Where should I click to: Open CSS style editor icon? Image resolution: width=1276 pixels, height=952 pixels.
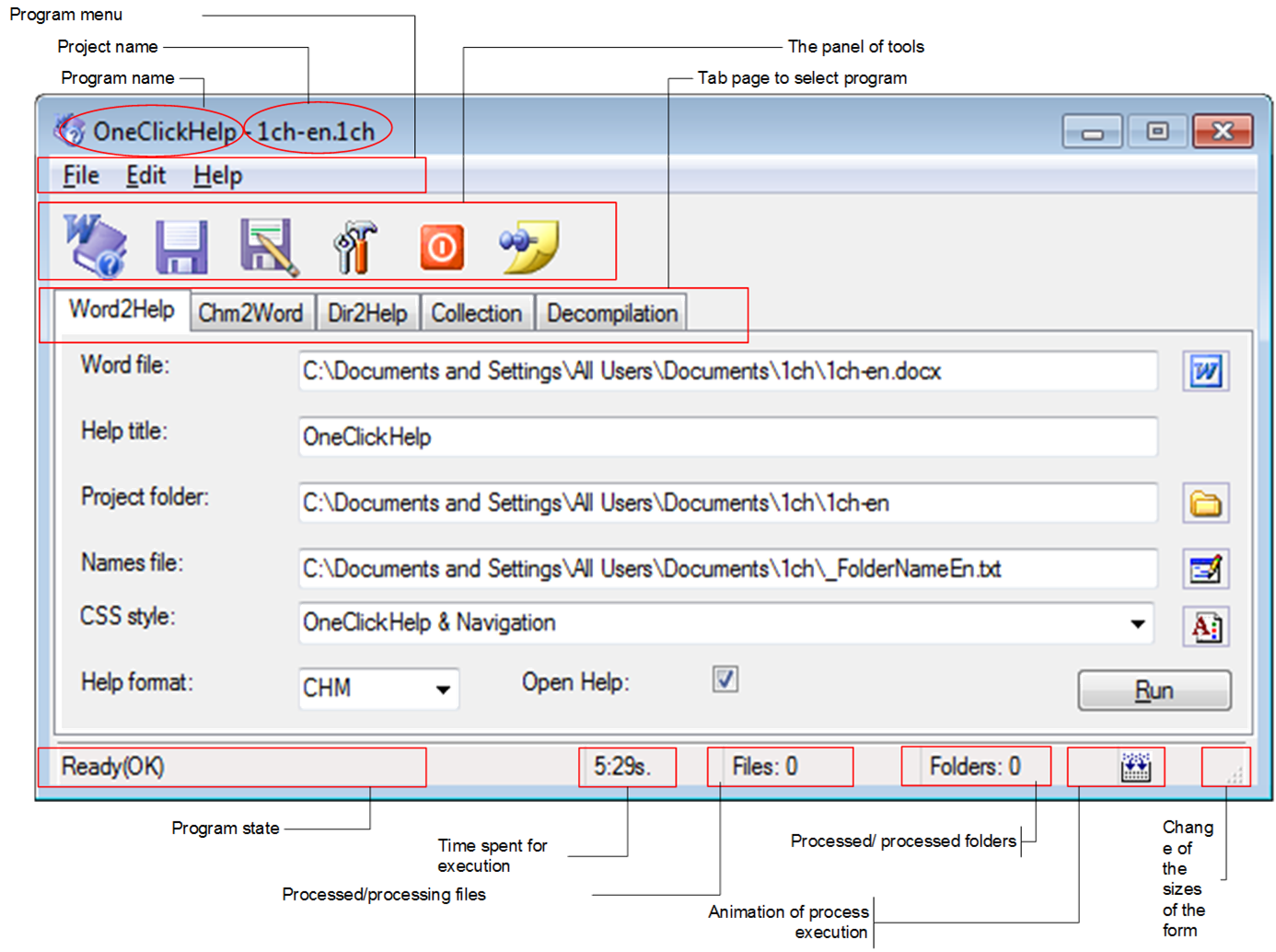(1205, 627)
